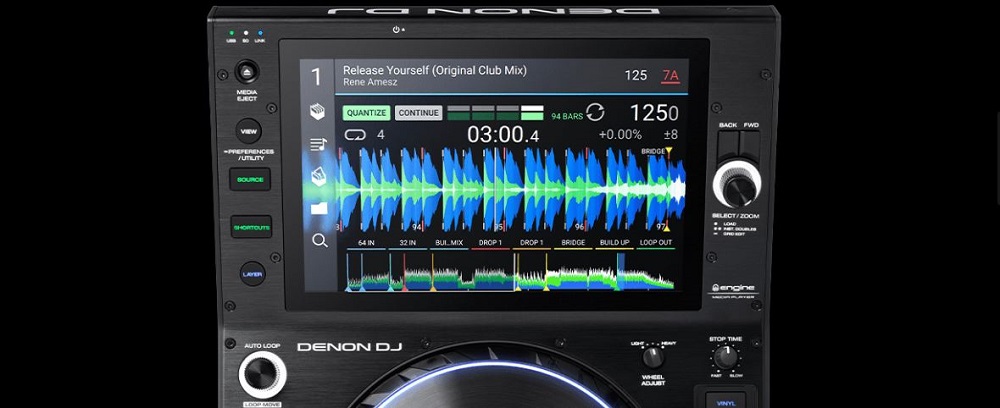Tap the green 94 BARS counter

[x=567, y=117]
